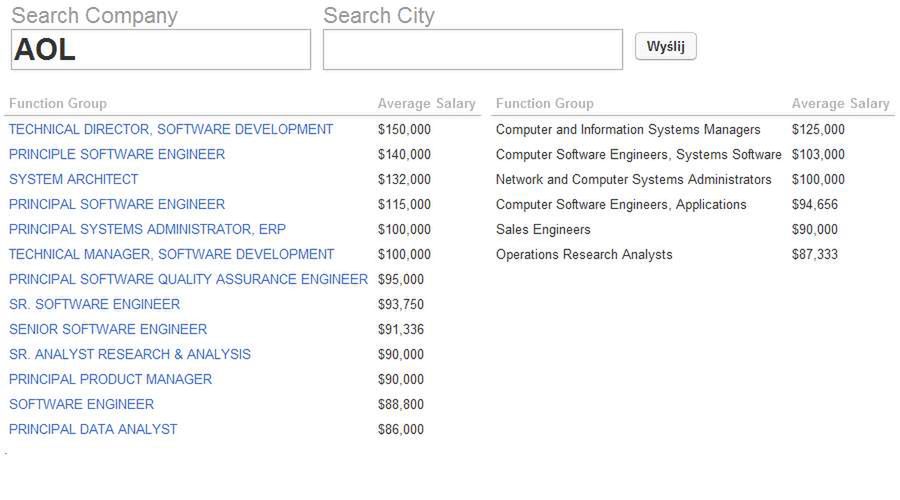The height and width of the screenshot is (500, 900).
Task: Open the Principal Software Engineer link
Action: coord(117,204)
